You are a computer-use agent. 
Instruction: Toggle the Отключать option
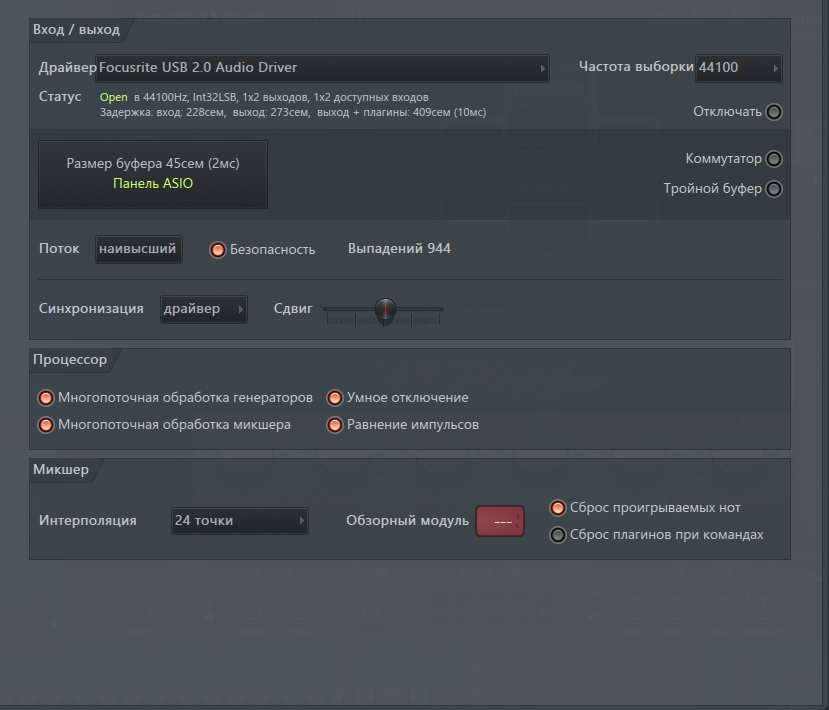773,112
